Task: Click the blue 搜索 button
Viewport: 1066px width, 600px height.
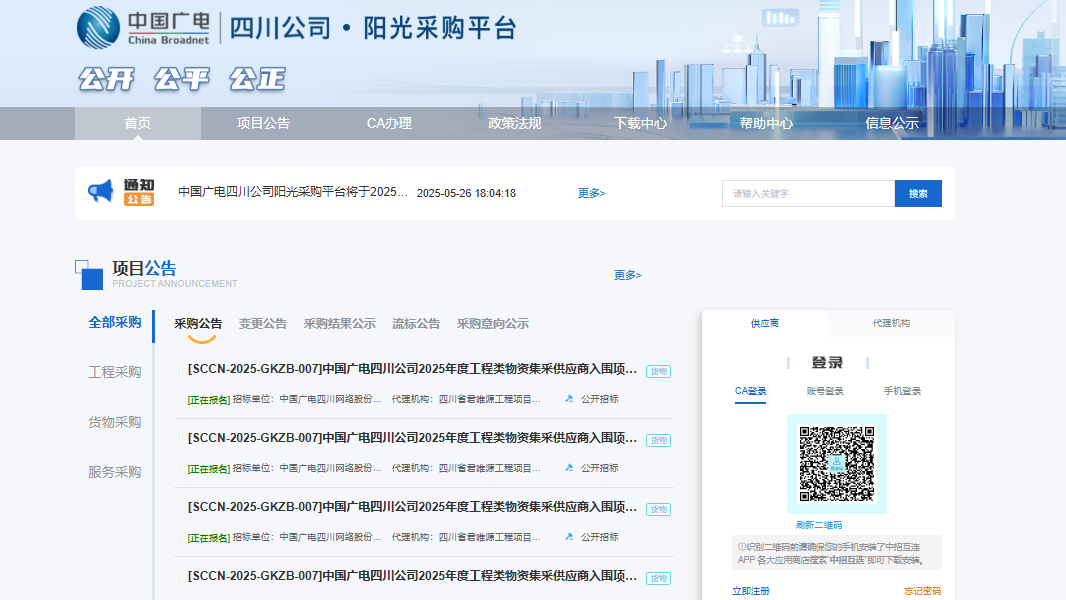Action: [x=918, y=194]
